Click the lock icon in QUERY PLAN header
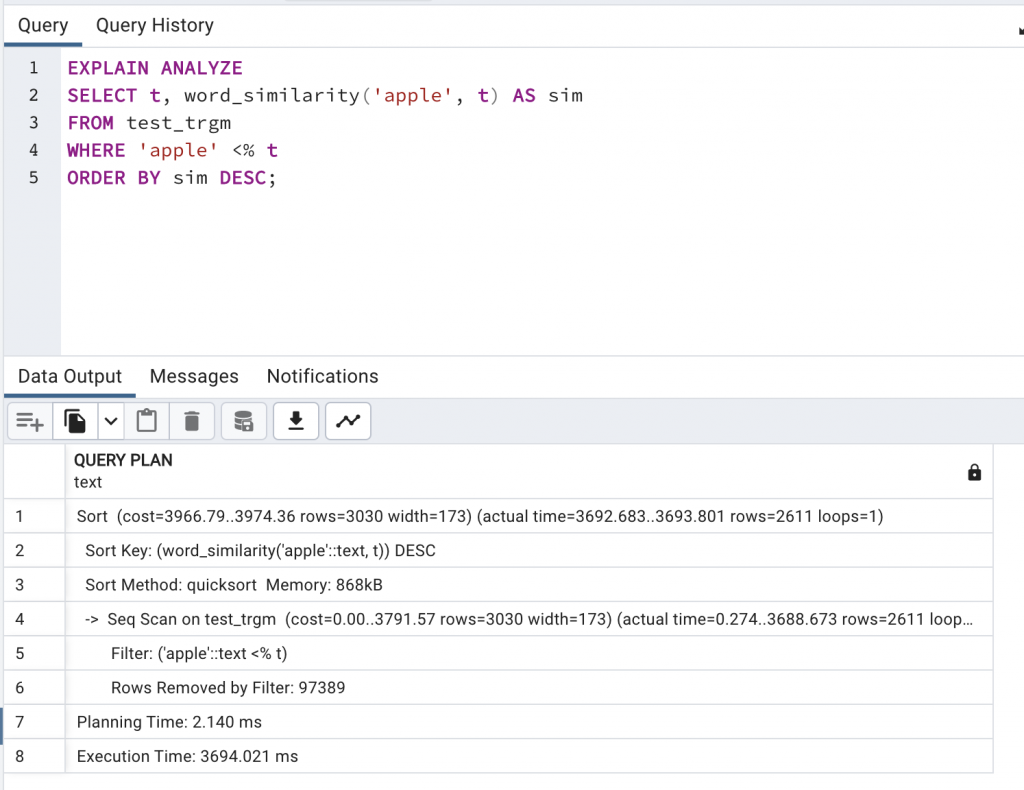The height and width of the screenshot is (790, 1024). pos(974,472)
